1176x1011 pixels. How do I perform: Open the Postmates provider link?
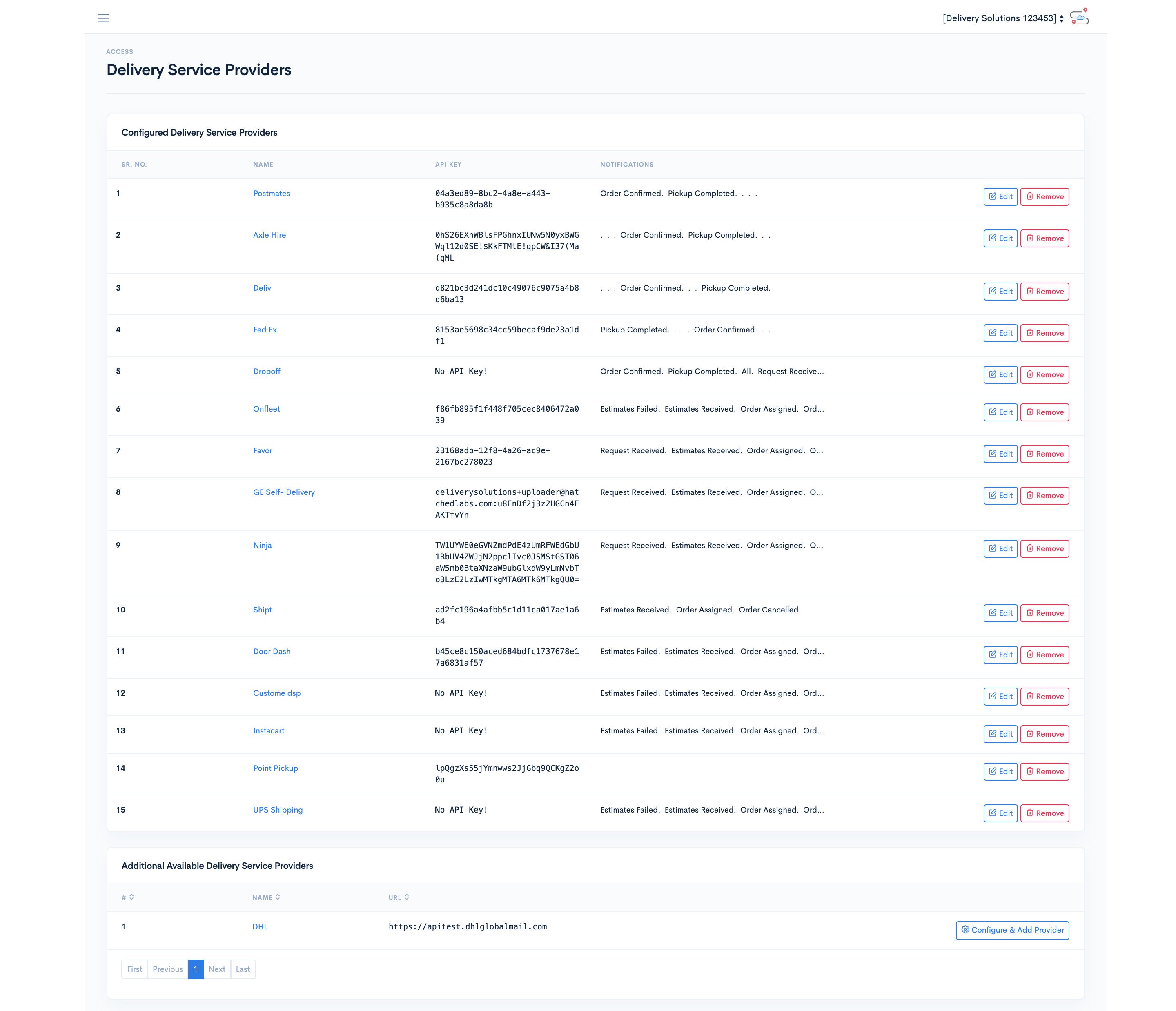click(271, 194)
